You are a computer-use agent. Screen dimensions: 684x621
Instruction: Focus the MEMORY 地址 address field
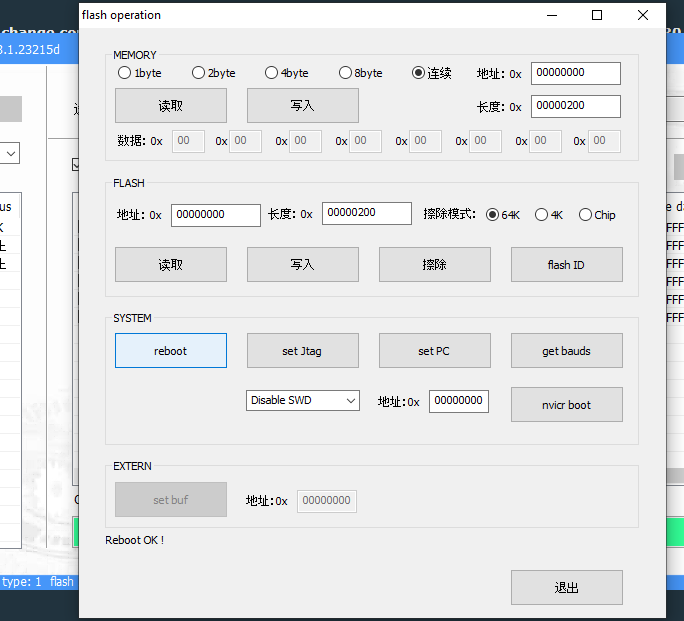[575, 73]
